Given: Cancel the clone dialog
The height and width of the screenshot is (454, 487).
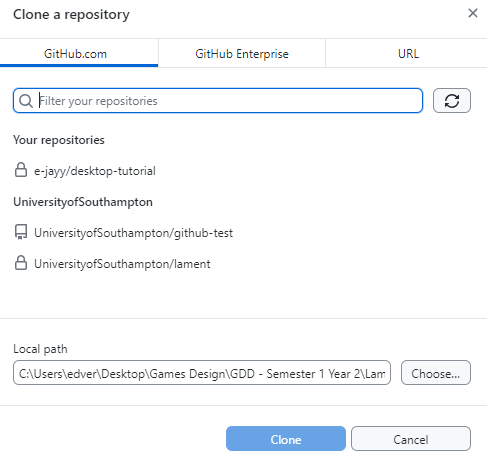Looking at the screenshot, I should [411, 439].
